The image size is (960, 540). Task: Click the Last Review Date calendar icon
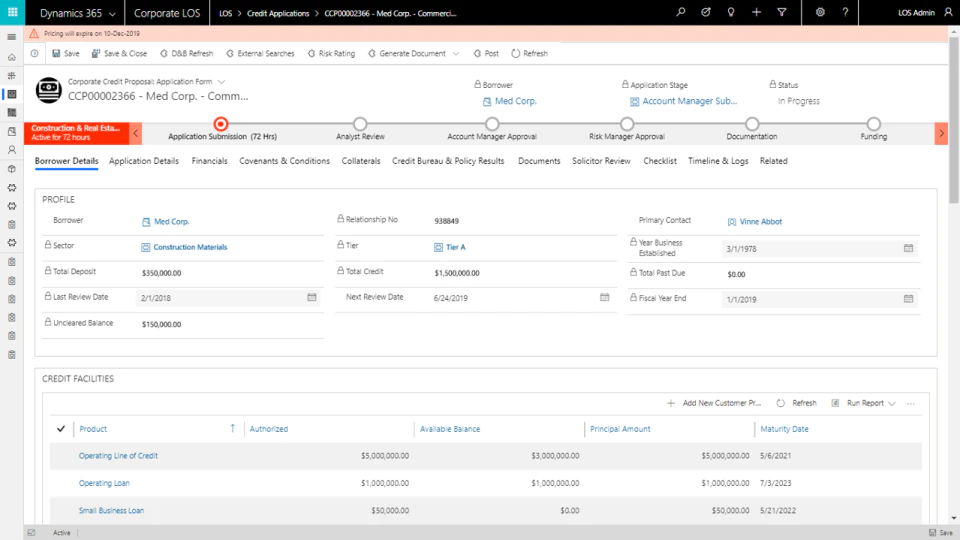point(312,298)
